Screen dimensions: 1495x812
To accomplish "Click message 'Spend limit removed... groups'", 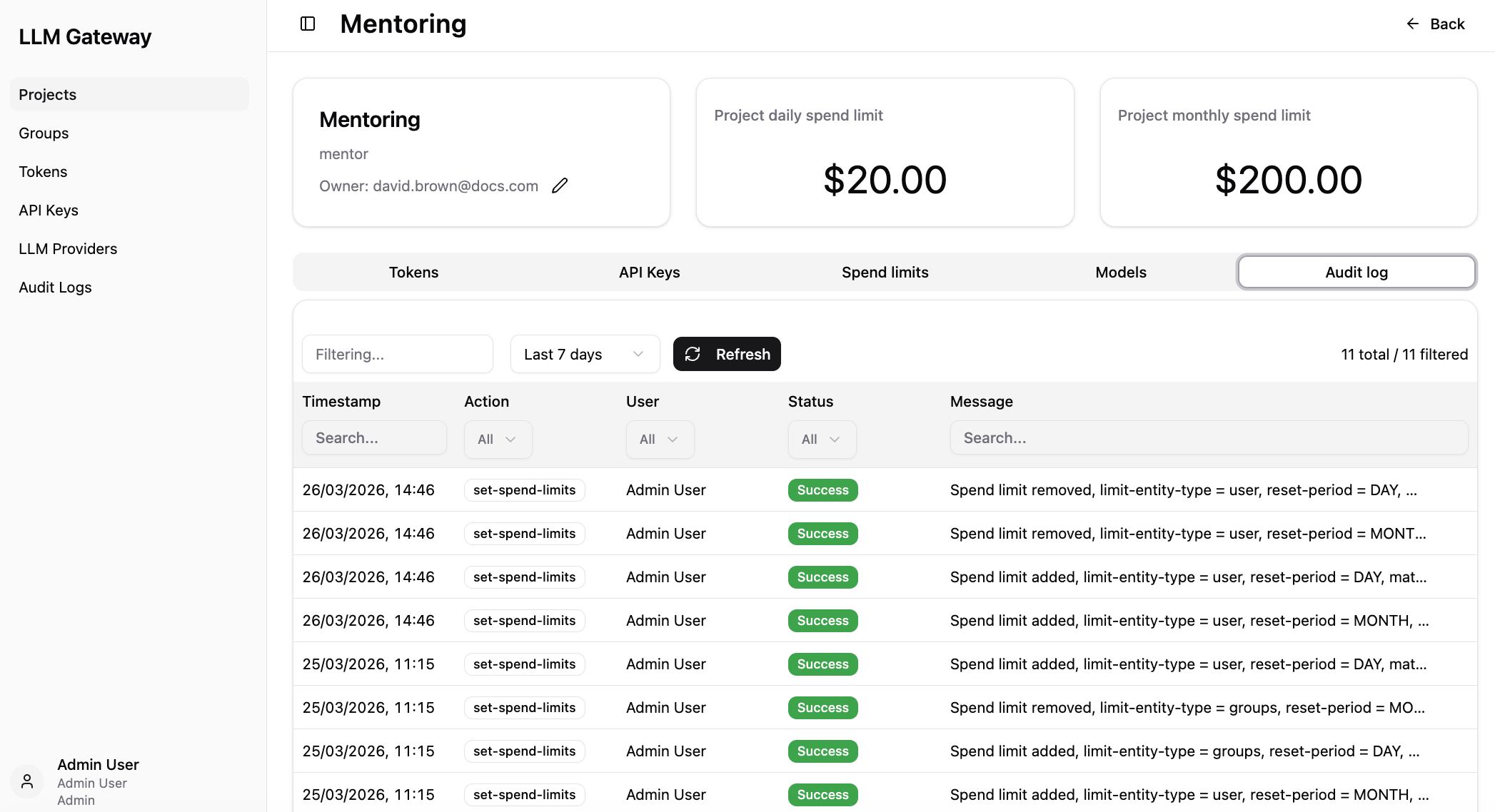I will click(x=1187, y=707).
